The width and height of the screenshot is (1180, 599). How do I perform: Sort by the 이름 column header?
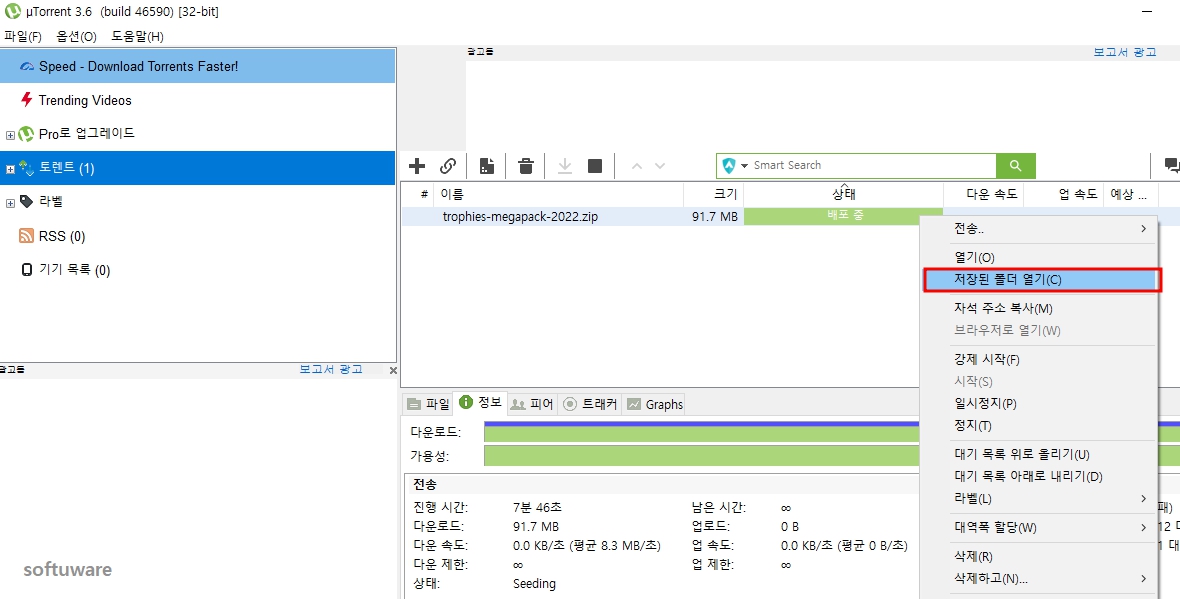pyautogui.click(x=558, y=194)
